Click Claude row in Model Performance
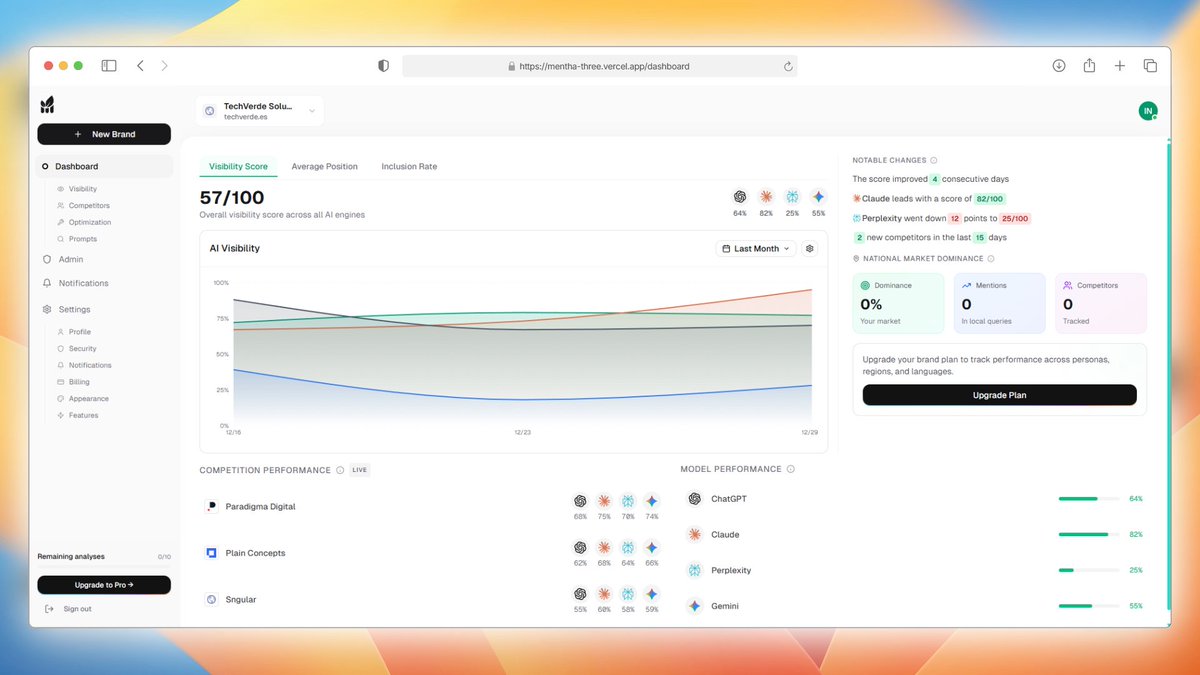Image resolution: width=1200 pixels, height=675 pixels. [x=914, y=534]
